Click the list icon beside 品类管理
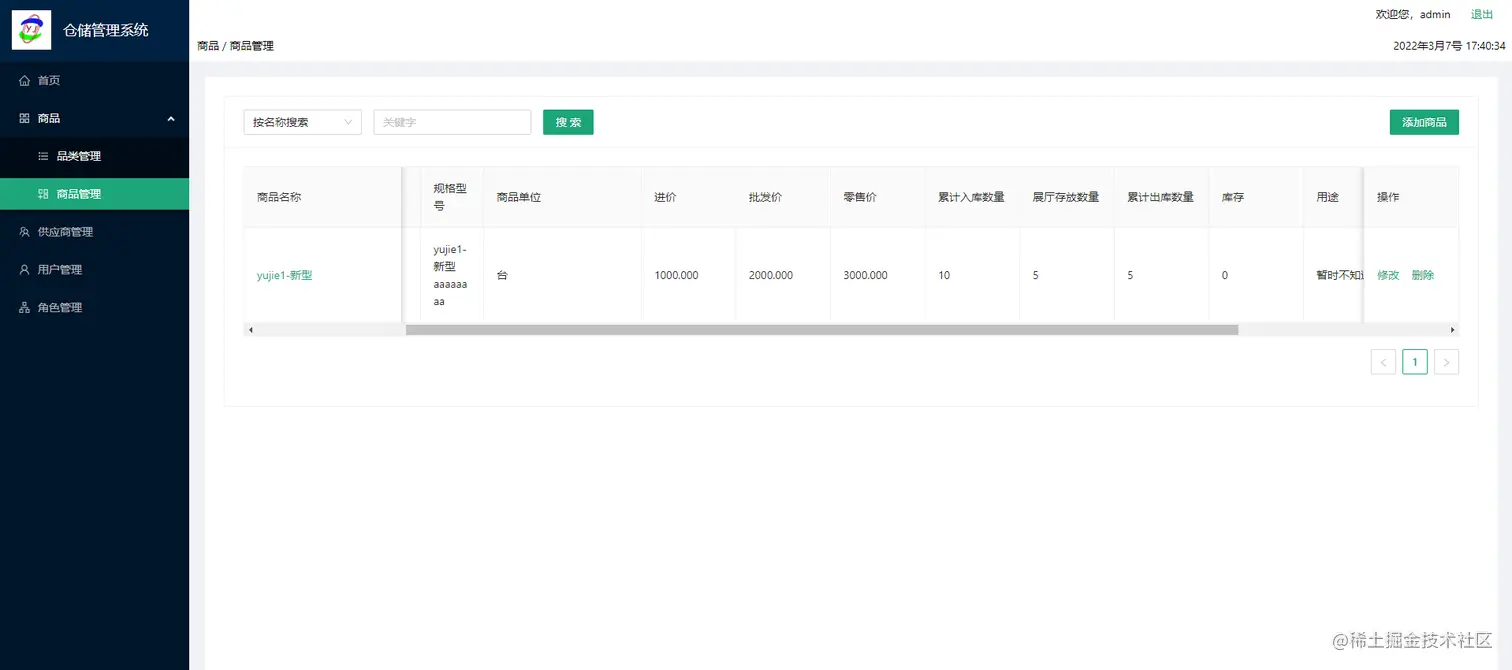 point(43,156)
